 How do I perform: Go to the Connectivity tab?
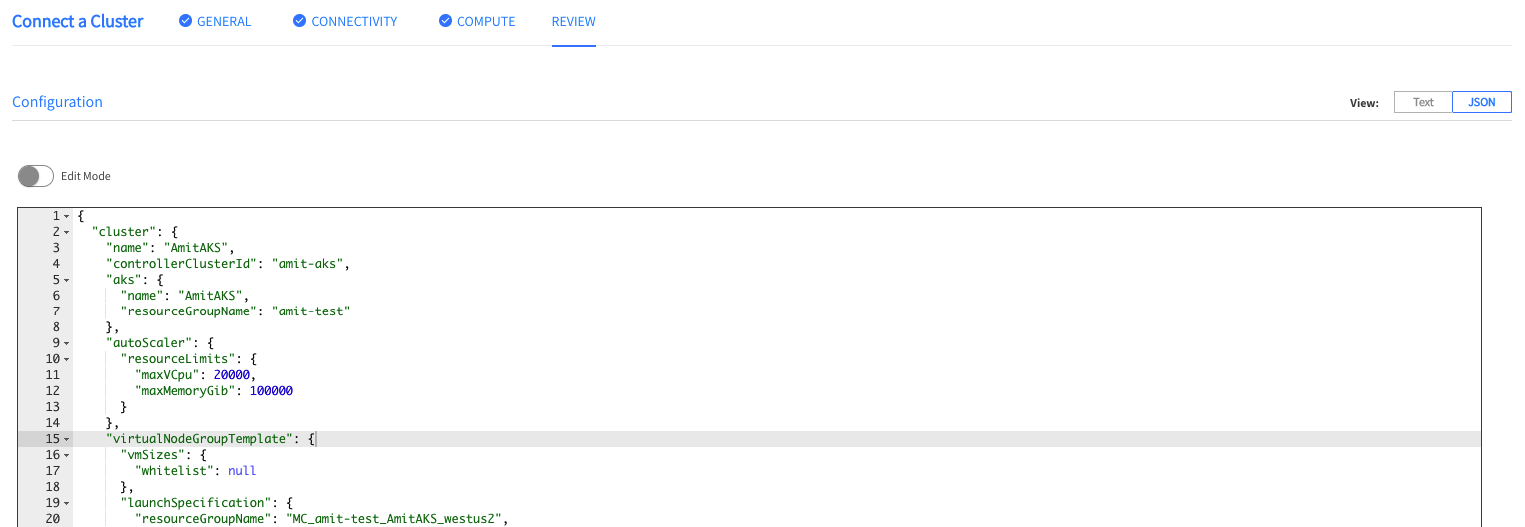(x=354, y=21)
